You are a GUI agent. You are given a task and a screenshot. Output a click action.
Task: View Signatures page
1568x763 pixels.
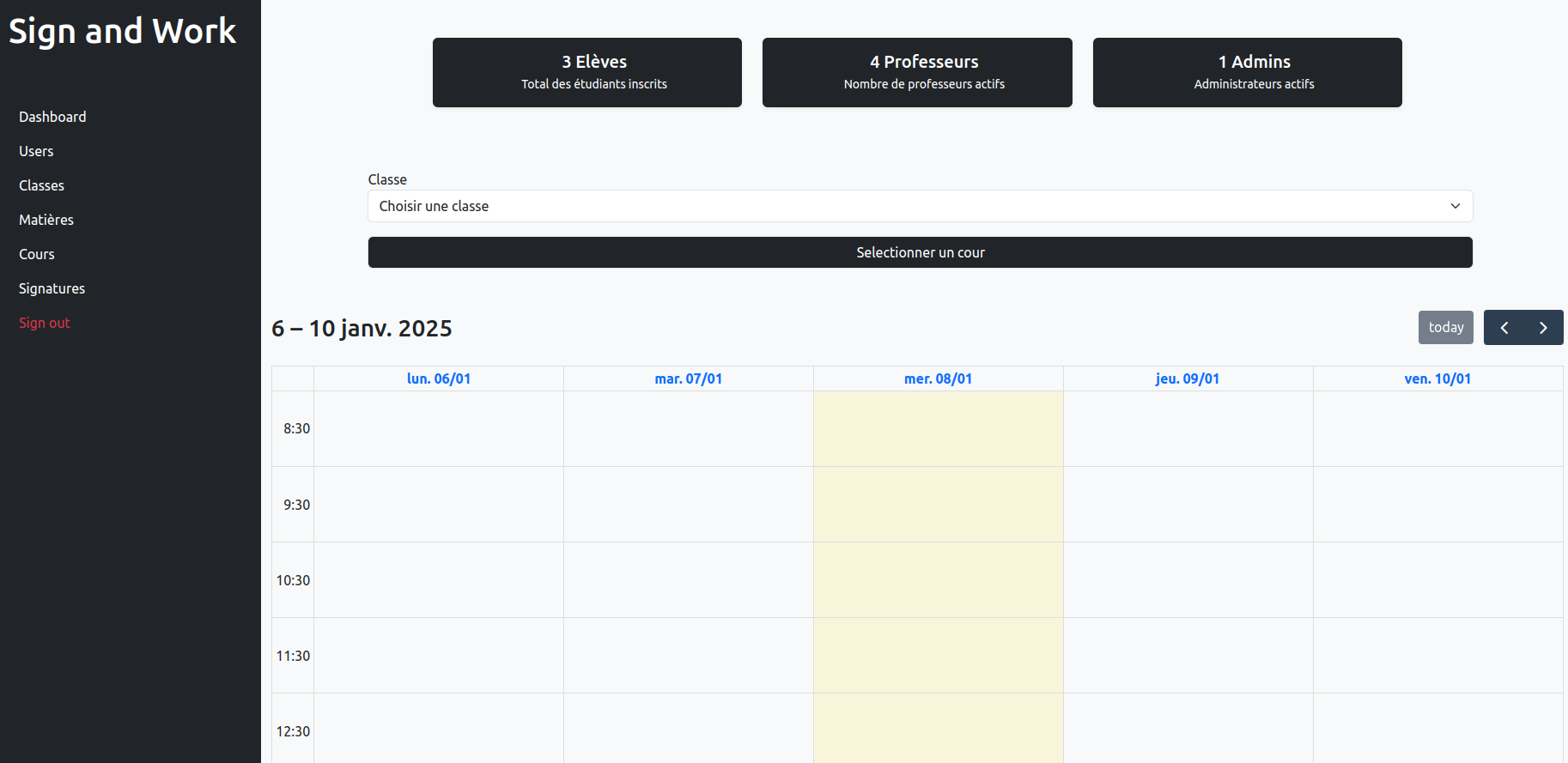pyautogui.click(x=52, y=288)
